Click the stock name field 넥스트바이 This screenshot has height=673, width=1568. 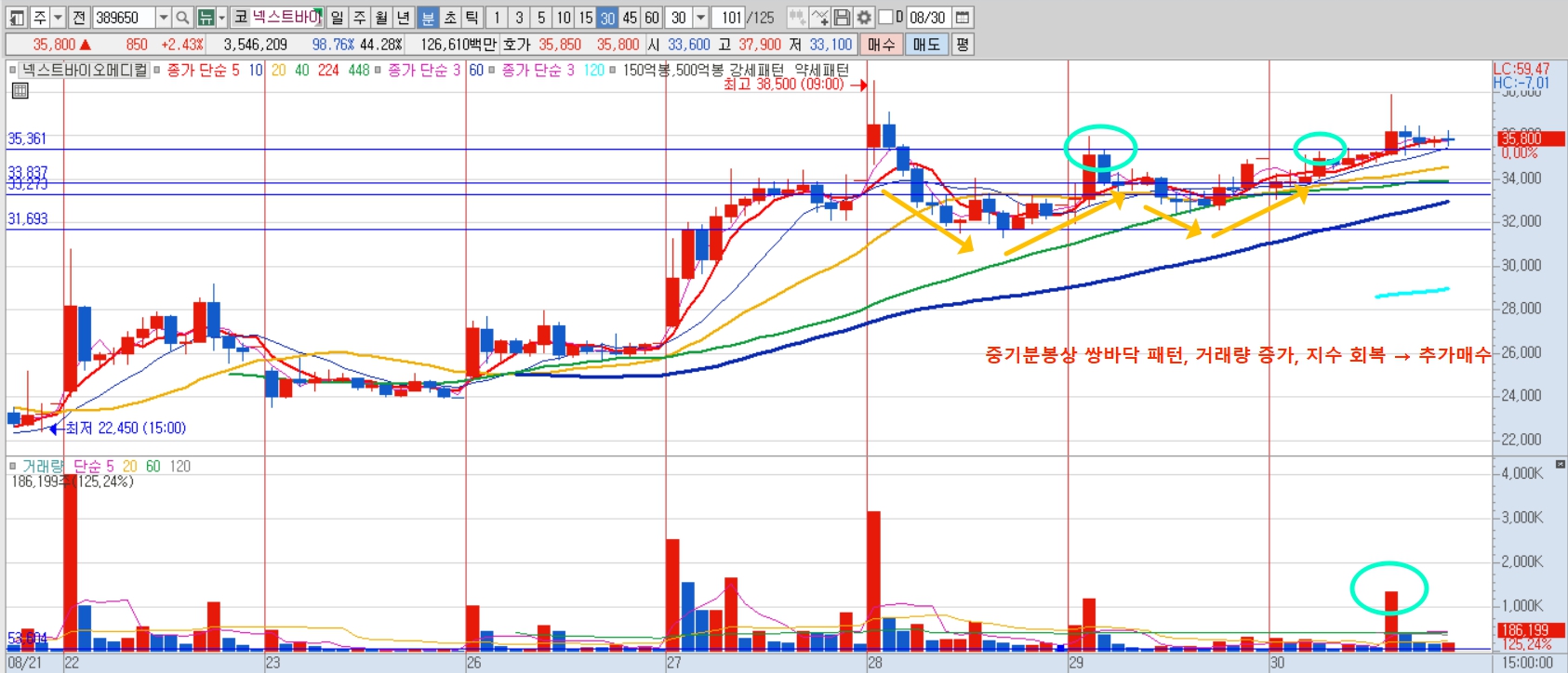286,18
